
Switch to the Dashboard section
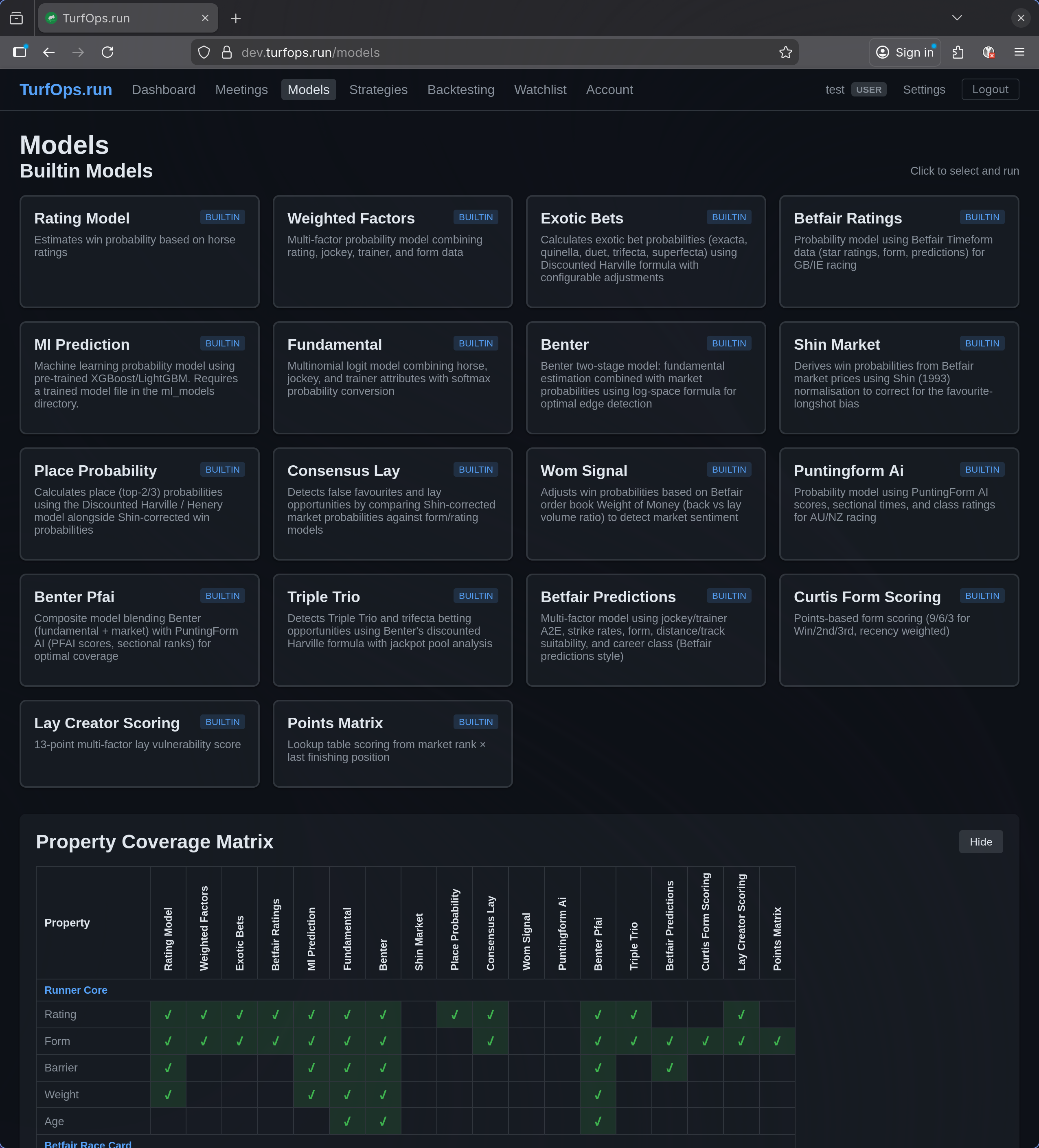(x=164, y=90)
